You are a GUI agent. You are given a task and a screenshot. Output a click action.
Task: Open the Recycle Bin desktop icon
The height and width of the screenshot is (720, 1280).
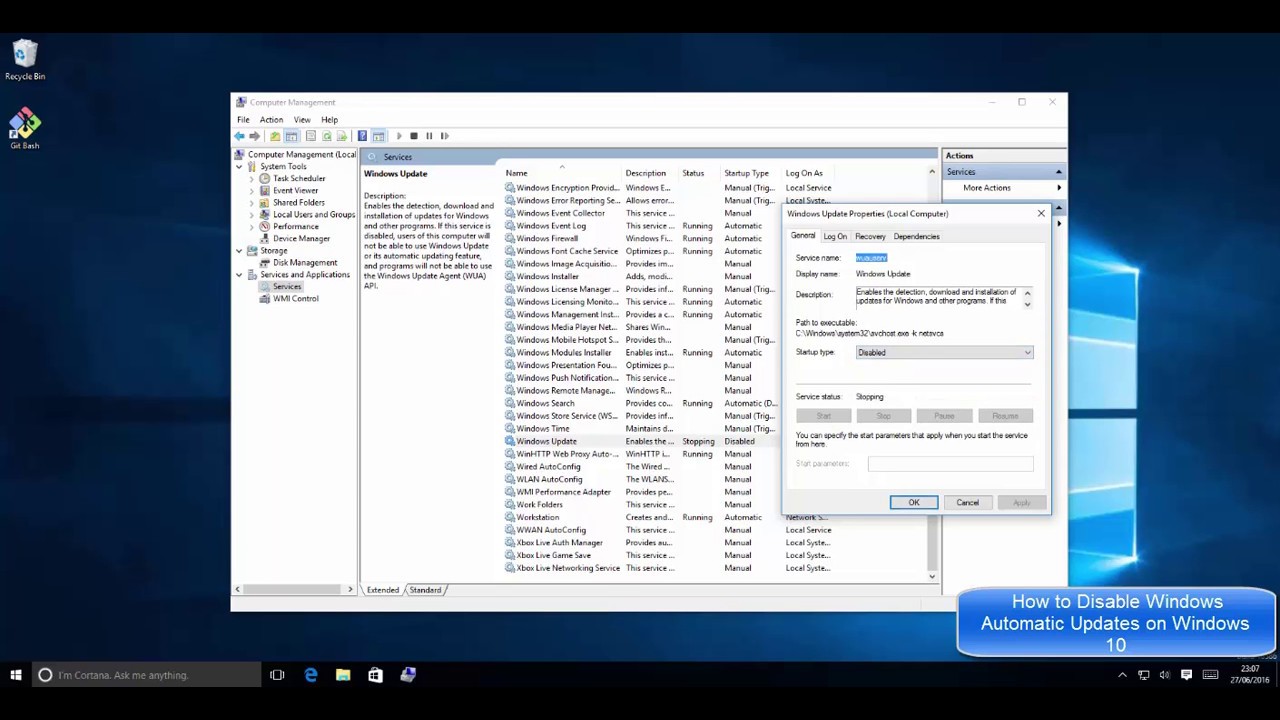point(25,60)
